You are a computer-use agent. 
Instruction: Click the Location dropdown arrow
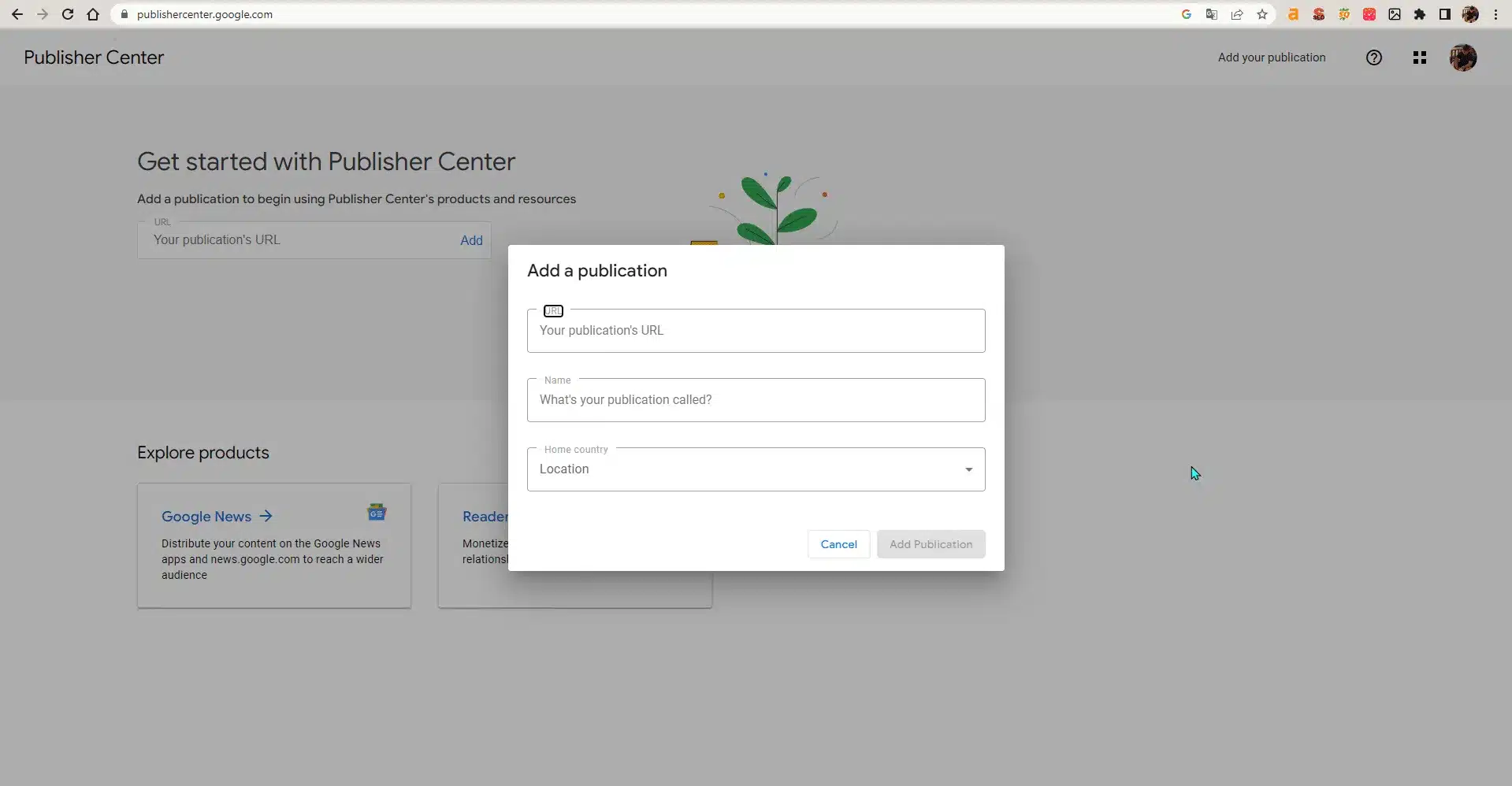click(969, 469)
